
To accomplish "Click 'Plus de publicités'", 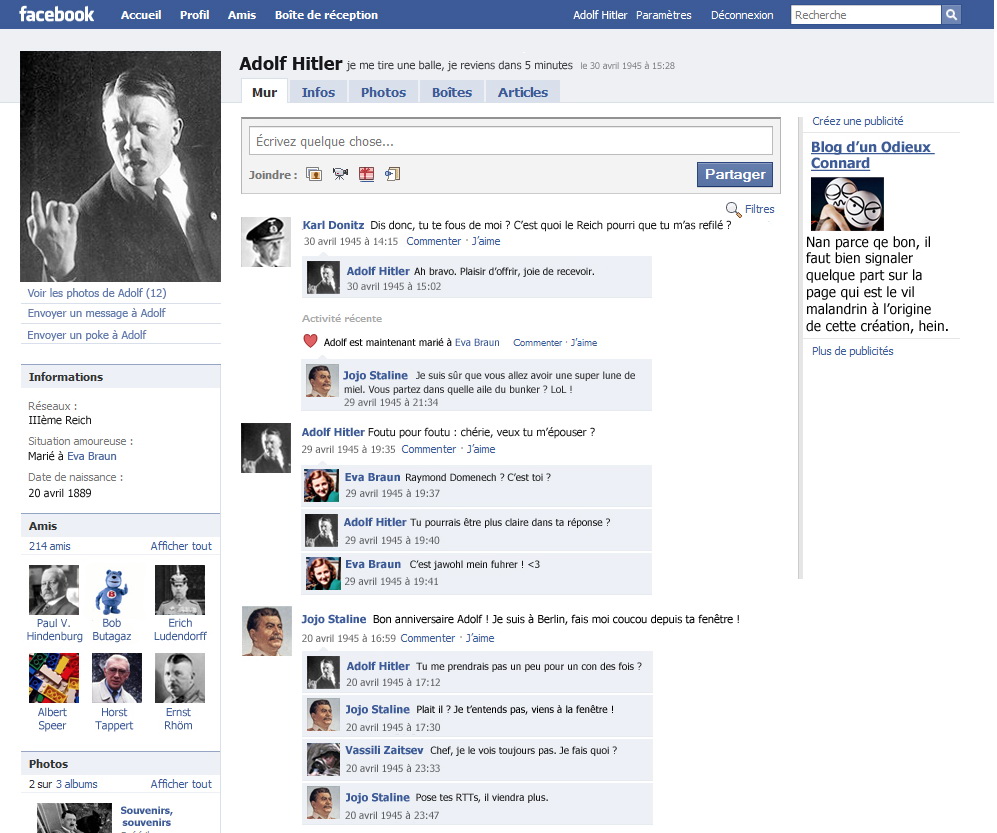I will point(852,351).
